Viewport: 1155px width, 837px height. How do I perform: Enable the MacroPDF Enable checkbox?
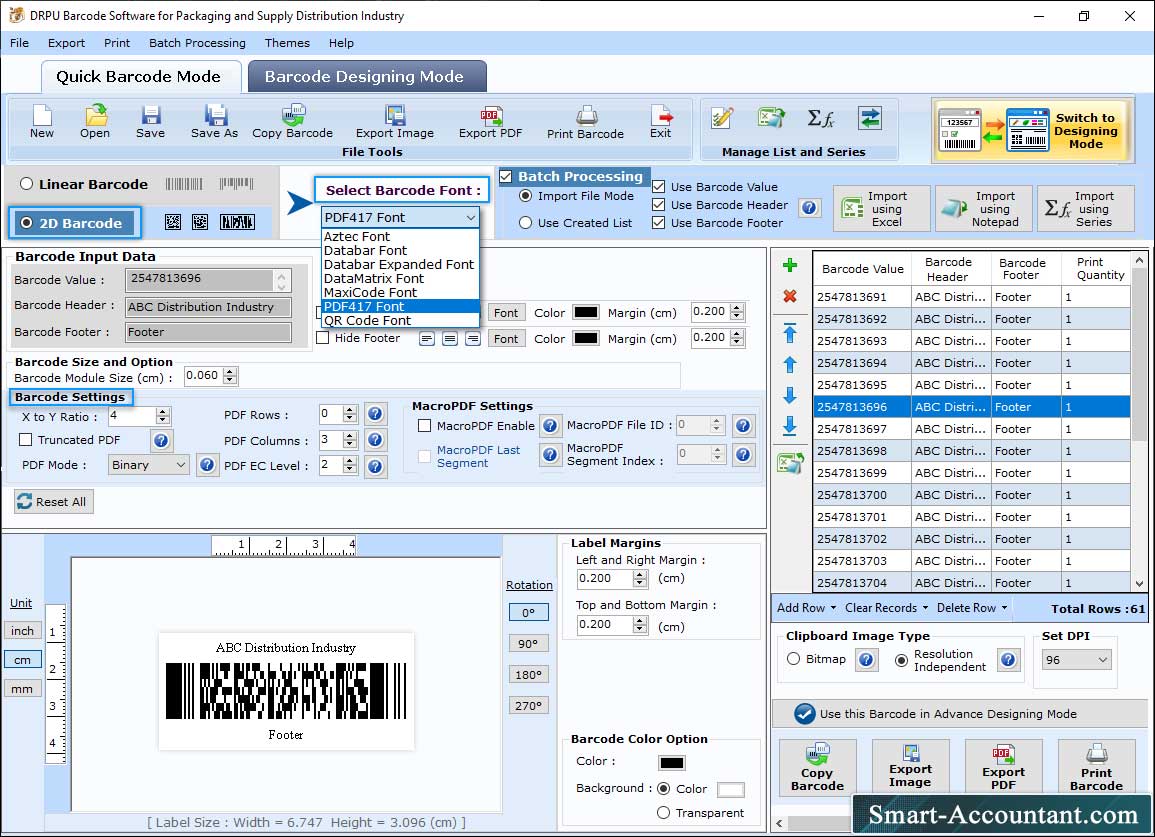click(x=424, y=426)
